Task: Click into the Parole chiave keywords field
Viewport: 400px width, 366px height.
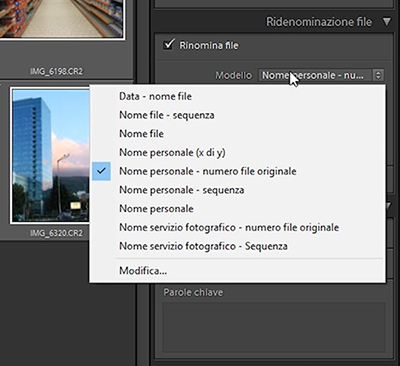Action: tap(274, 327)
